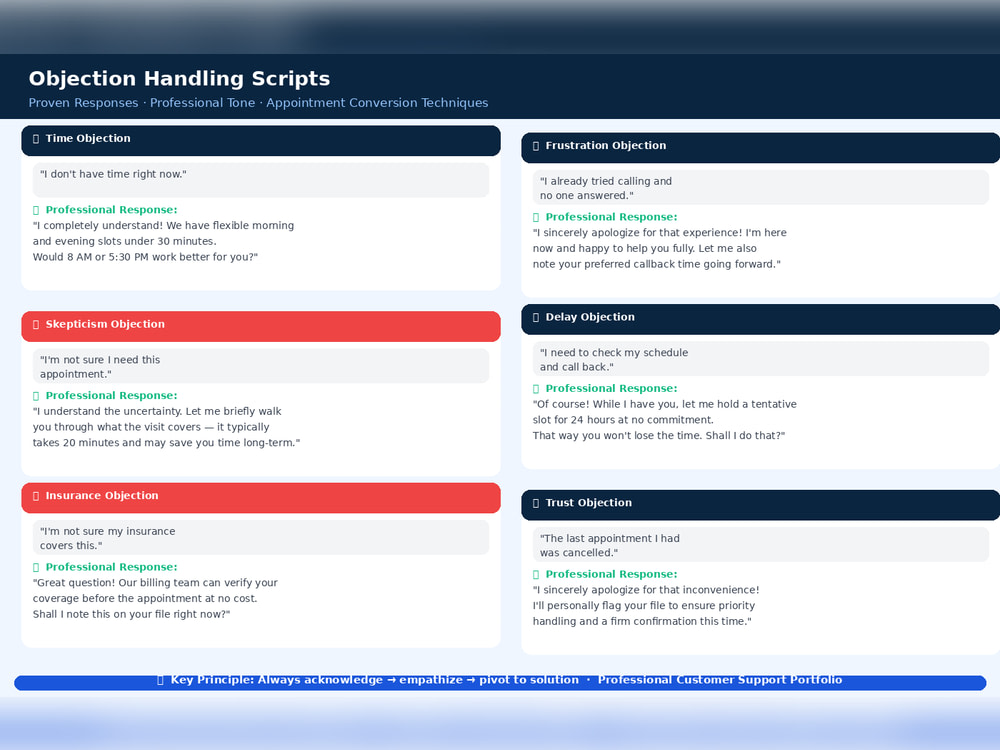1000x750 pixels.
Task: Click "Professional Response:" in the Skepticism Objection card
Action: (x=112, y=395)
